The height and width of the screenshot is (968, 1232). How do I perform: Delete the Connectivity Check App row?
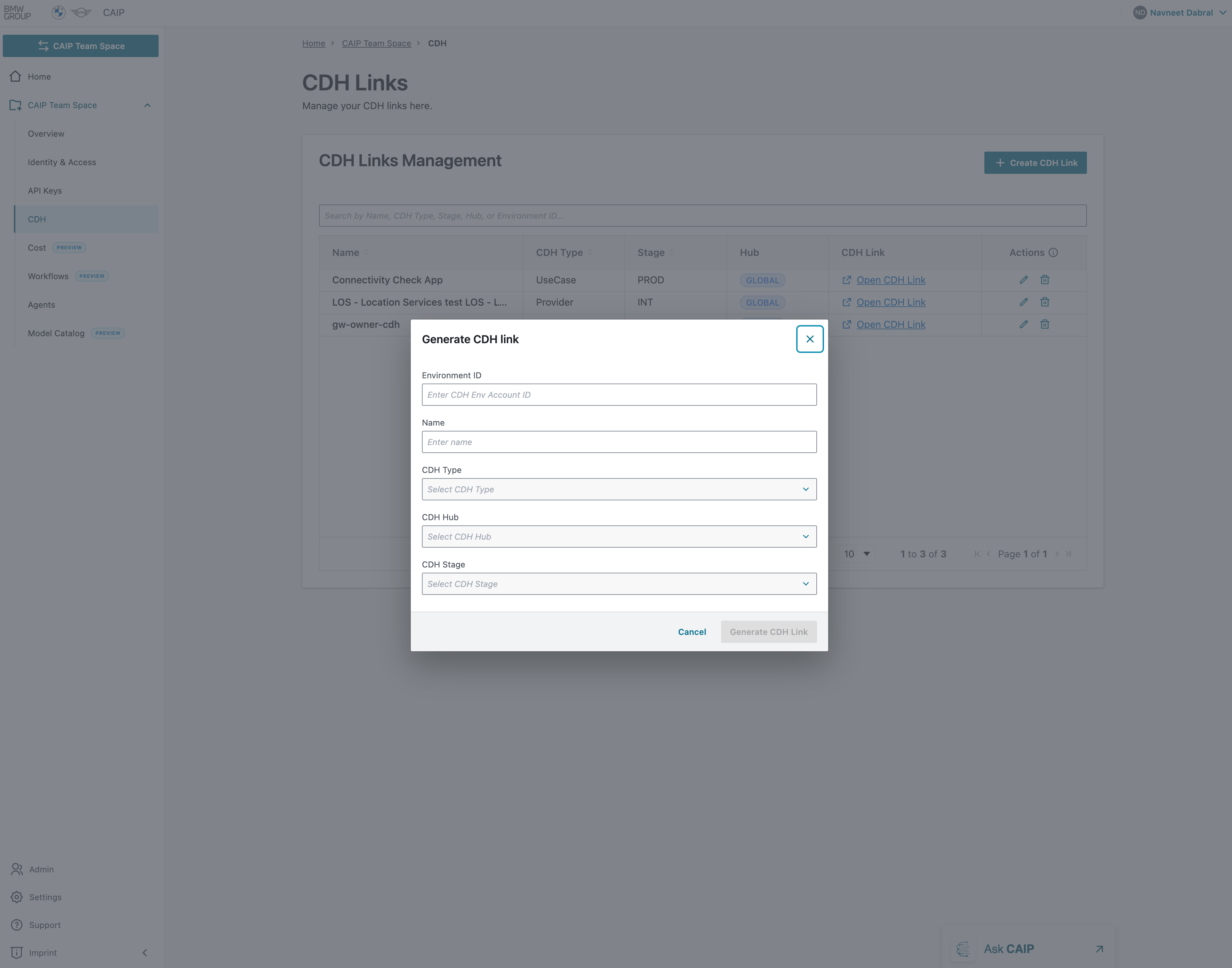(x=1044, y=280)
